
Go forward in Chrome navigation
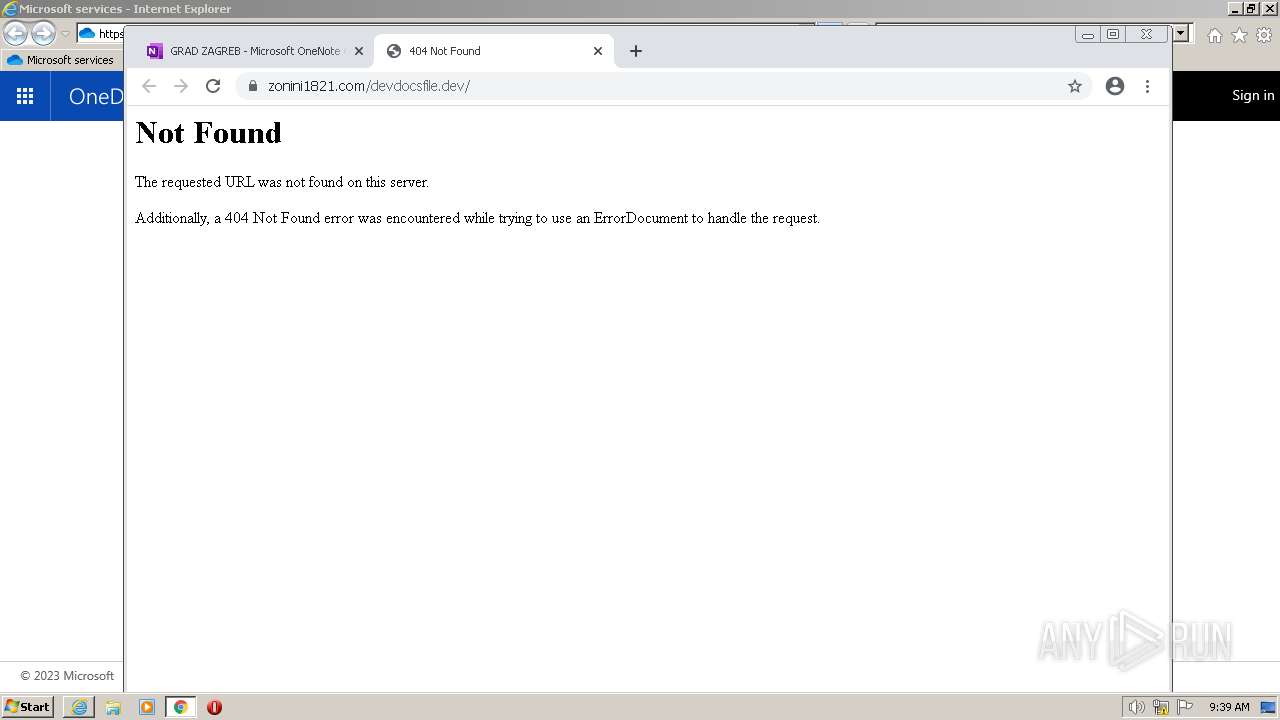point(181,86)
